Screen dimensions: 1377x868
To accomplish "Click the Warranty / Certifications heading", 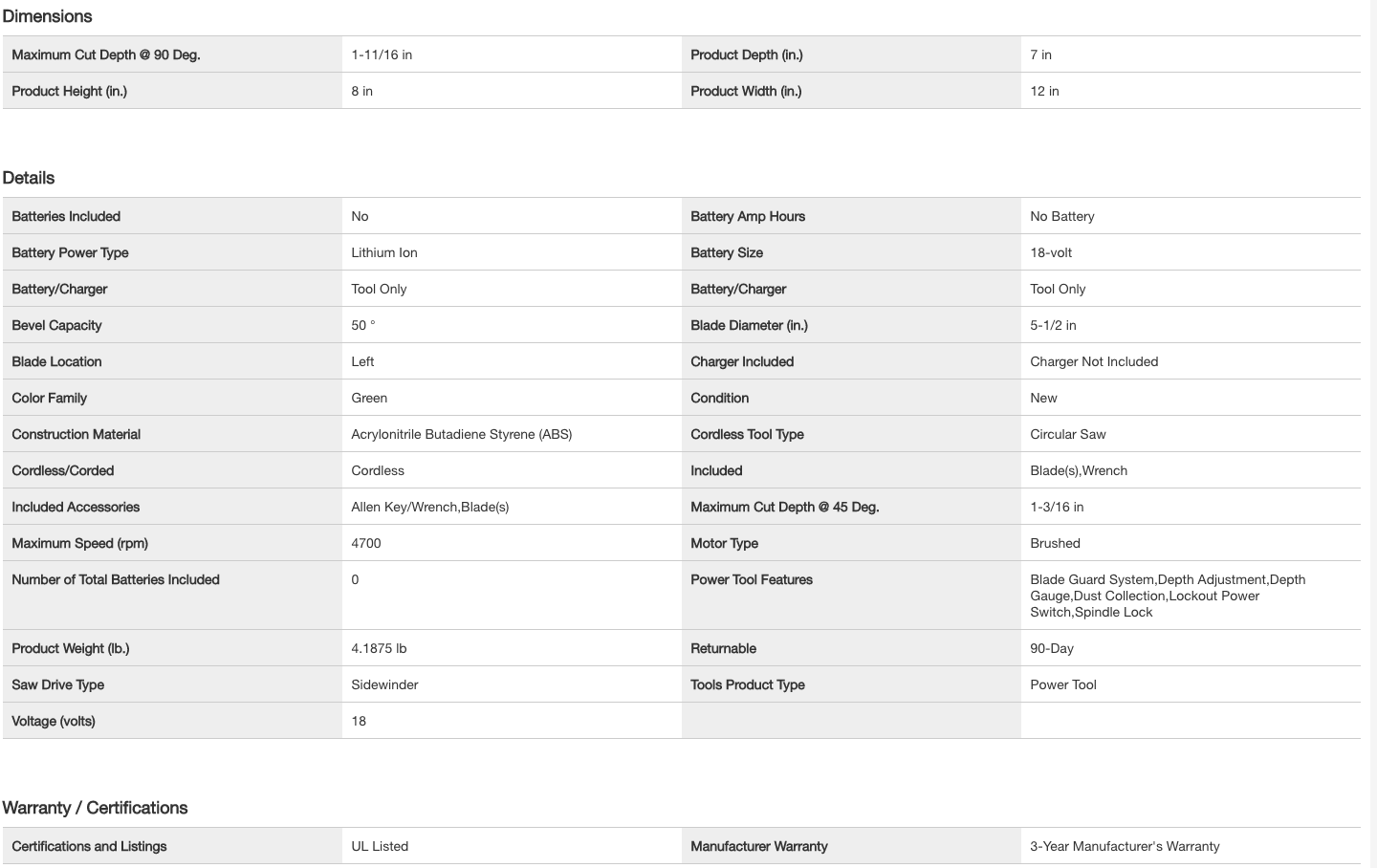I will coord(95,808).
